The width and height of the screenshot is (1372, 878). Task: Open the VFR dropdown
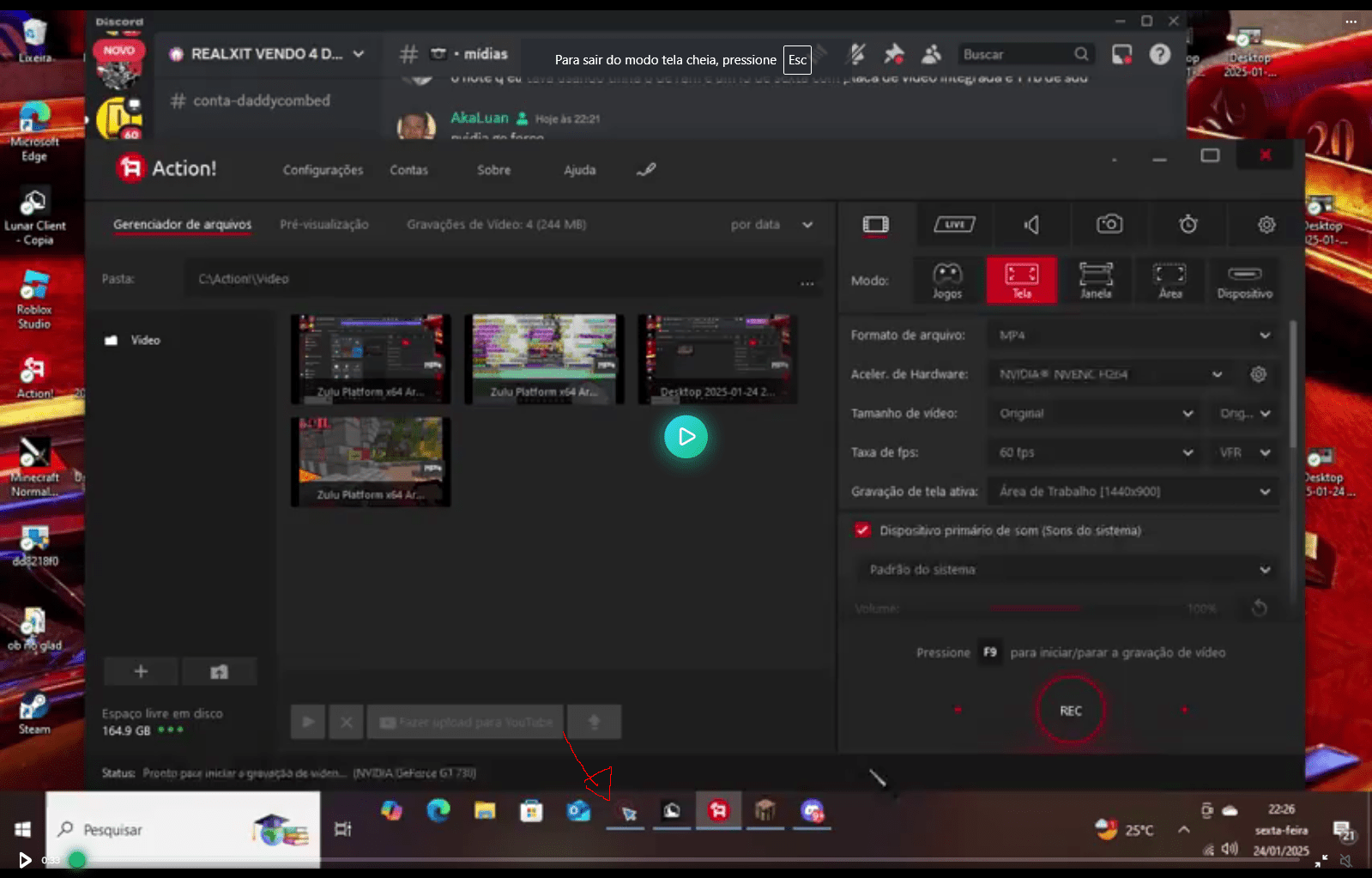1243,452
